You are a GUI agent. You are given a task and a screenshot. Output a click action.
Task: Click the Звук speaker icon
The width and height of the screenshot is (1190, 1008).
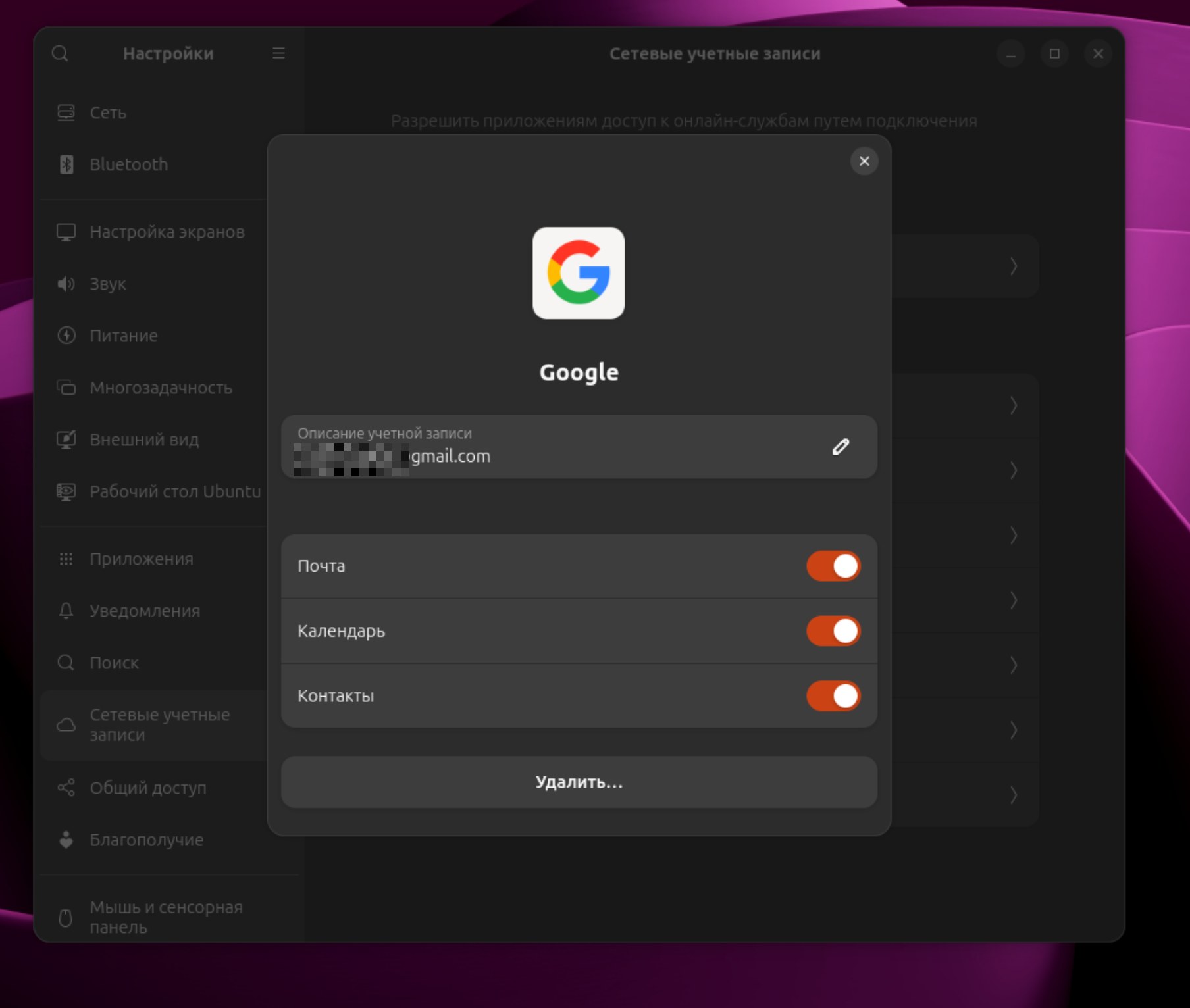click(66, 284)
